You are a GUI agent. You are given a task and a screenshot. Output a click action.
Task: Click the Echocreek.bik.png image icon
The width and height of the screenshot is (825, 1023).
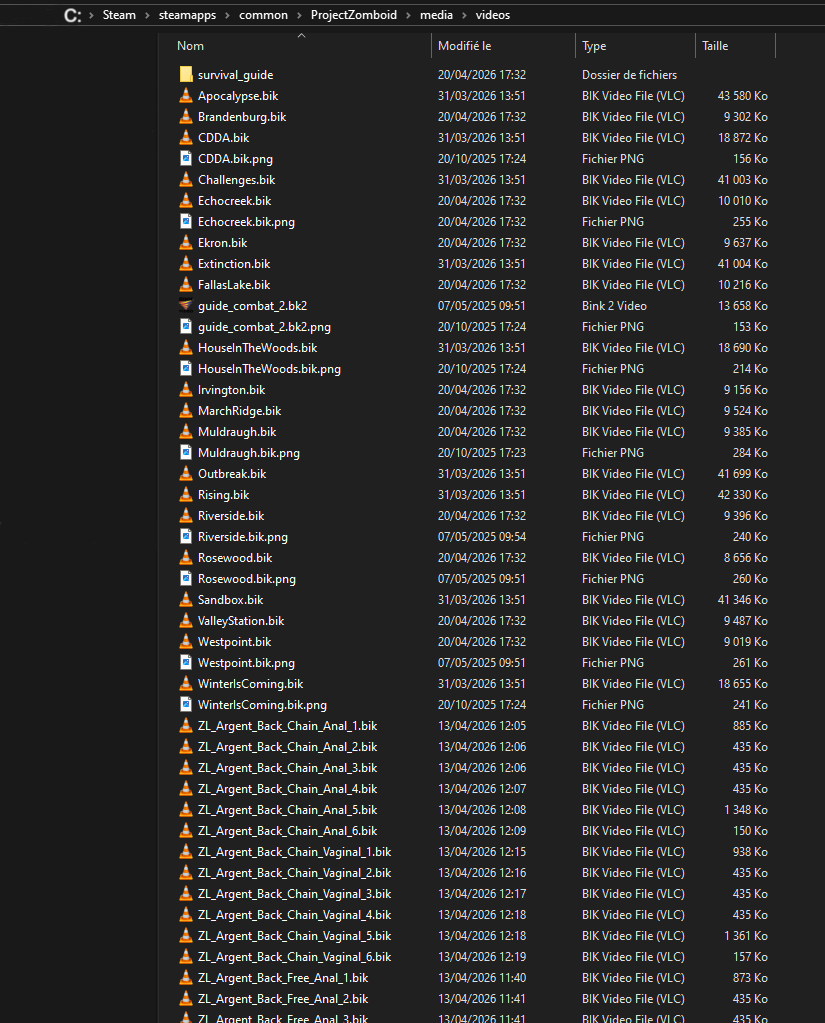pyautogui.click(x=186, y=222)
